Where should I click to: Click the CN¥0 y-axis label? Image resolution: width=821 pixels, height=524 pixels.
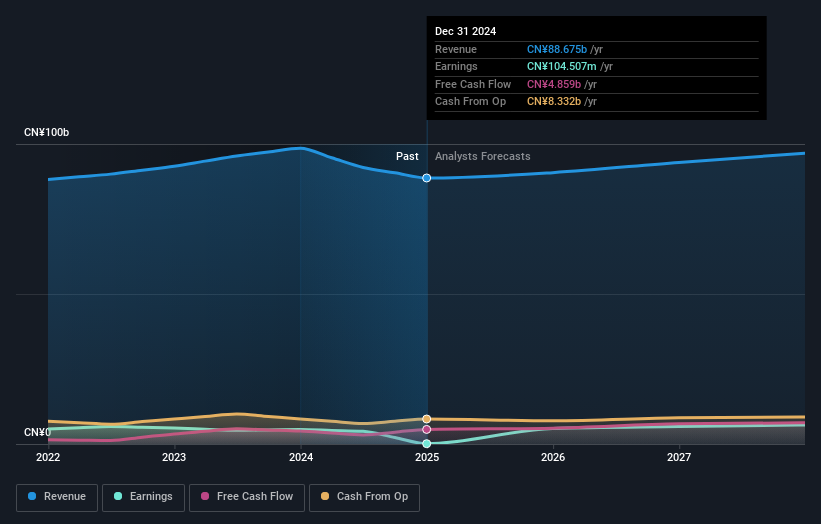click(x=37, y=432)
